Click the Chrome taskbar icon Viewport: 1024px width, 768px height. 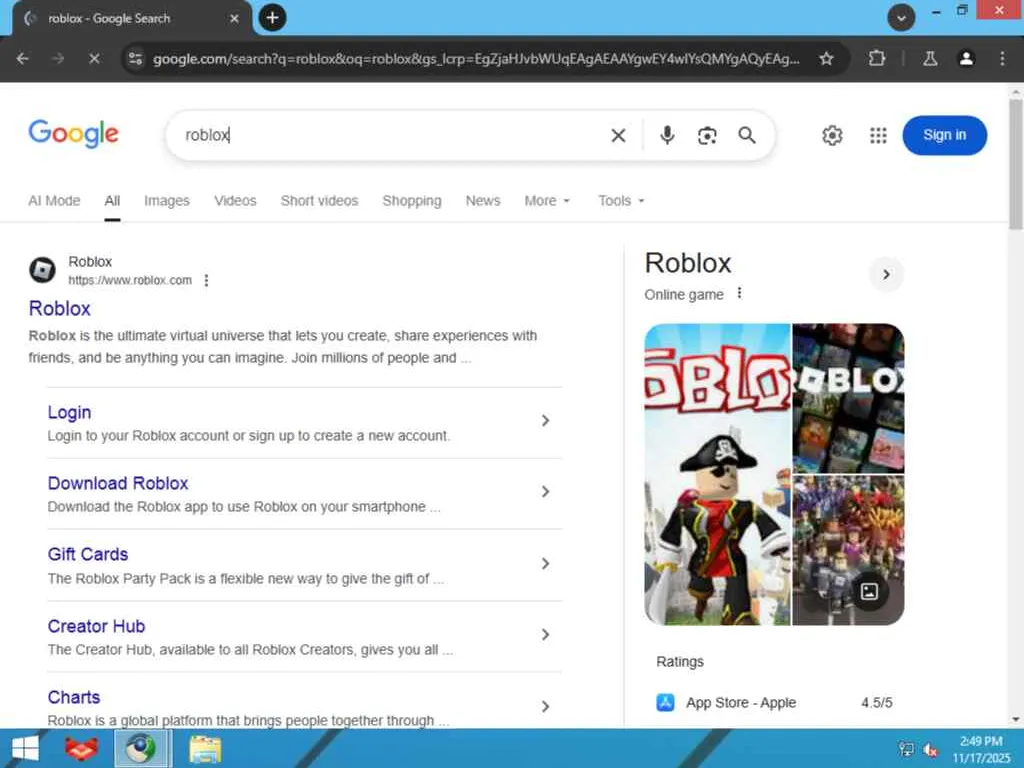tap(142, 748)
